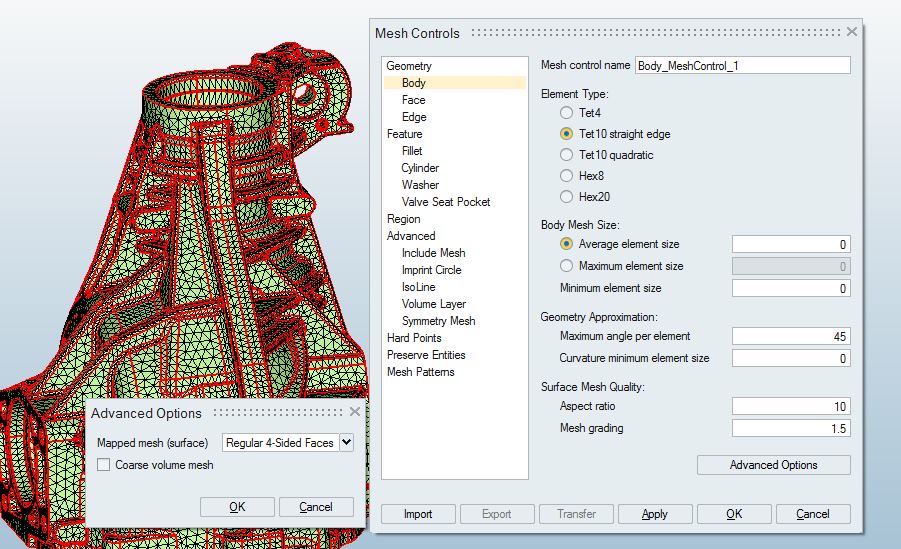Select the Tet4 element type
Screen dimensions: 901x549
pyautogui.click(x=566, y=113)
